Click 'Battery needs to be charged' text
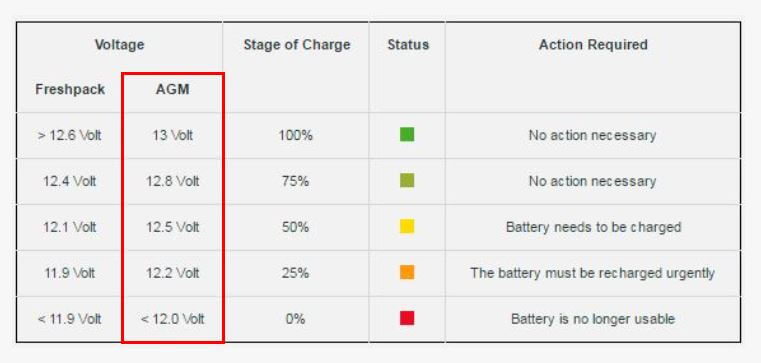 click(593, 227)
